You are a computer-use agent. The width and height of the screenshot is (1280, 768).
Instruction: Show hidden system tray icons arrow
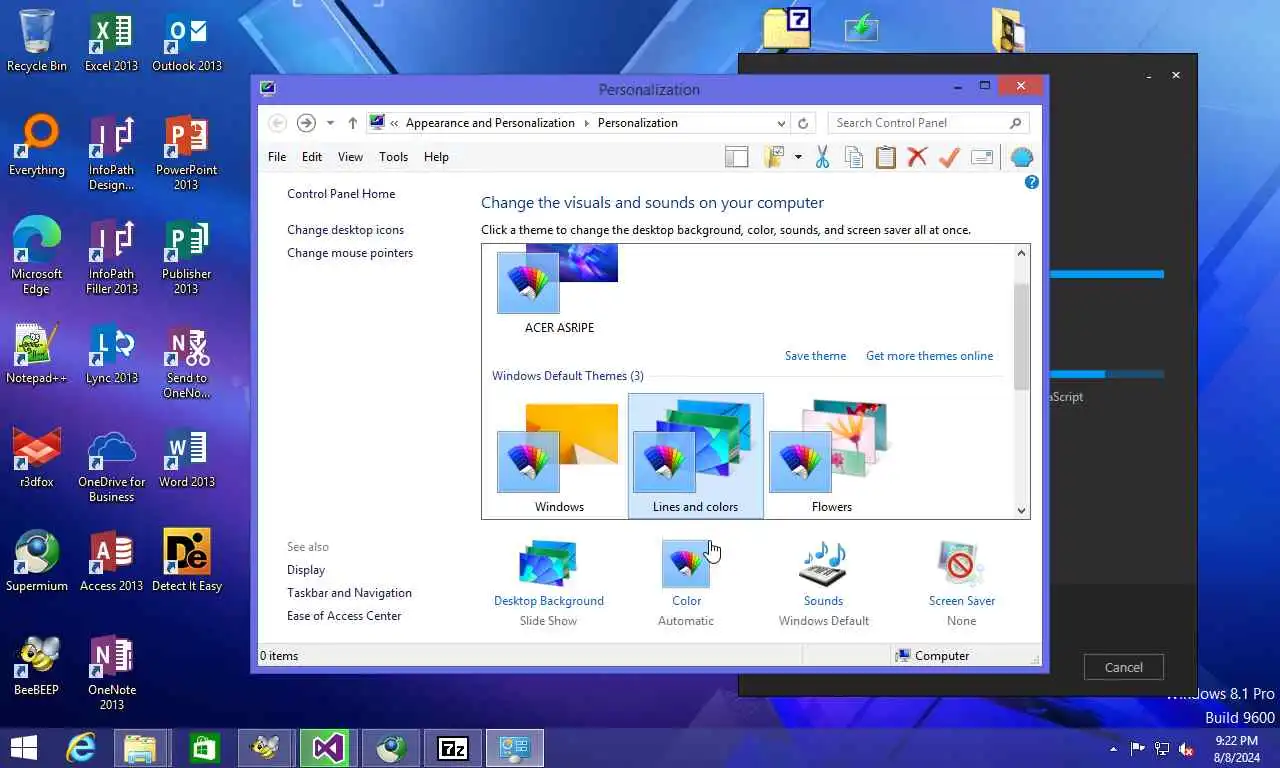(x=1113, y=749)
